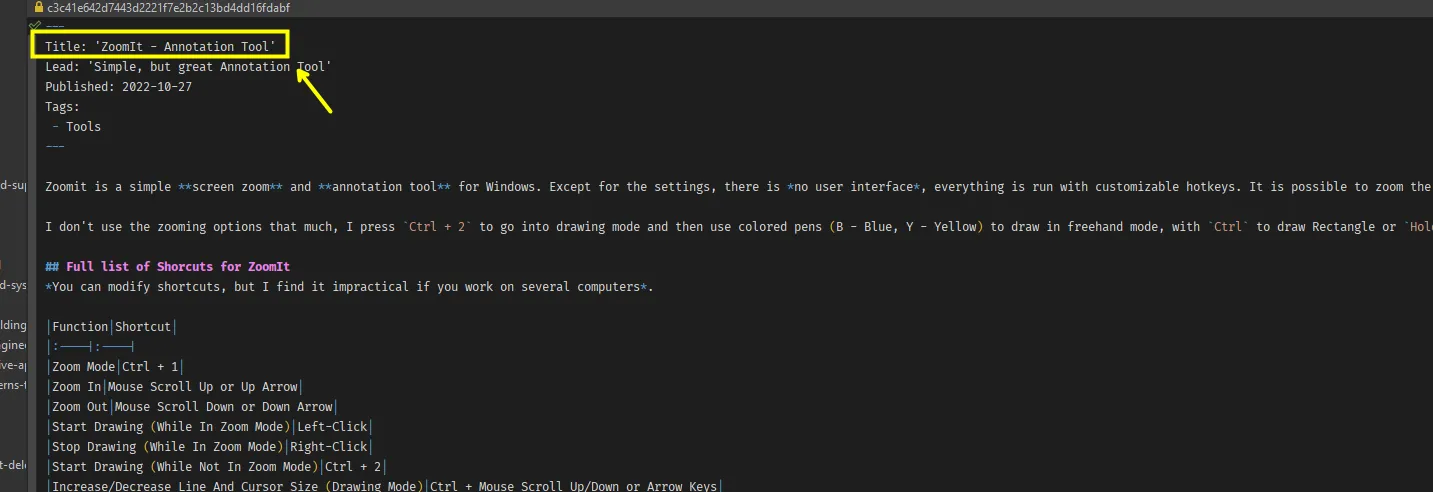Click the 'Zoom Mode|Ctrl + 1' table row
This screenshot has height=492, width=1433.
115,367
